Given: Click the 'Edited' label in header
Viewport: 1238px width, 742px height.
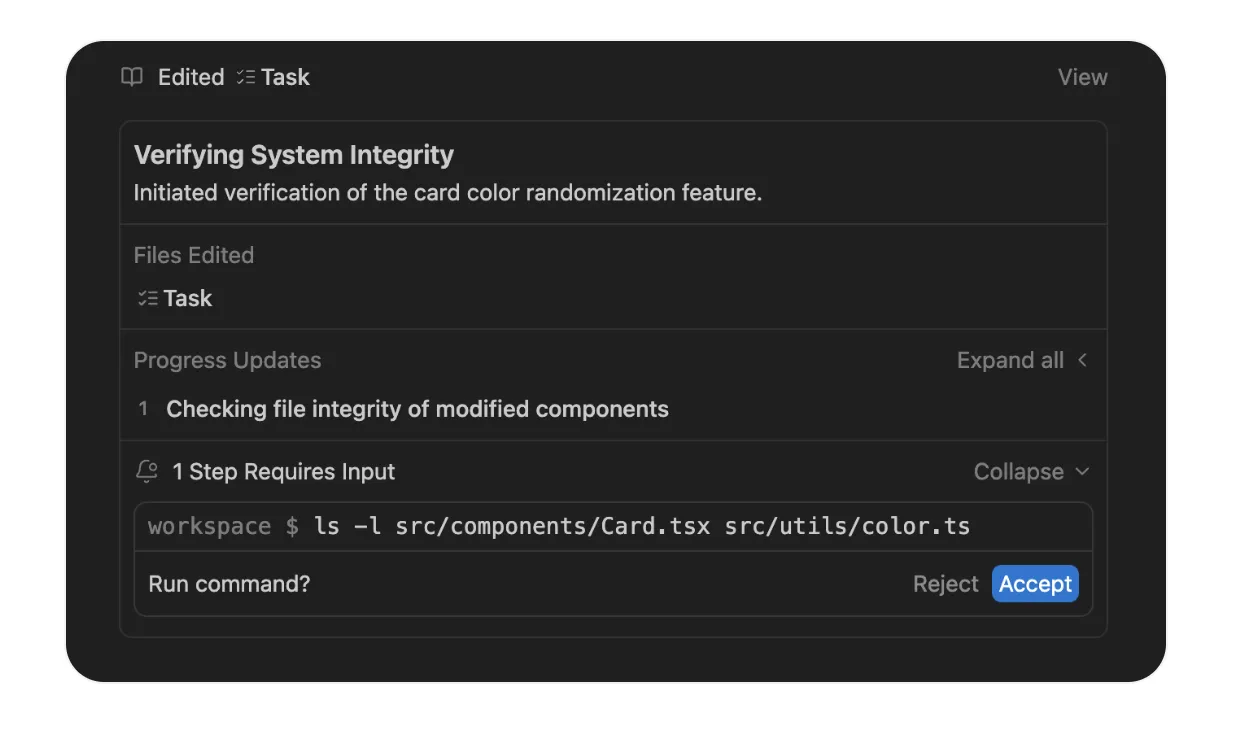Looking at the screenshot, I should (x=191, y=77).
